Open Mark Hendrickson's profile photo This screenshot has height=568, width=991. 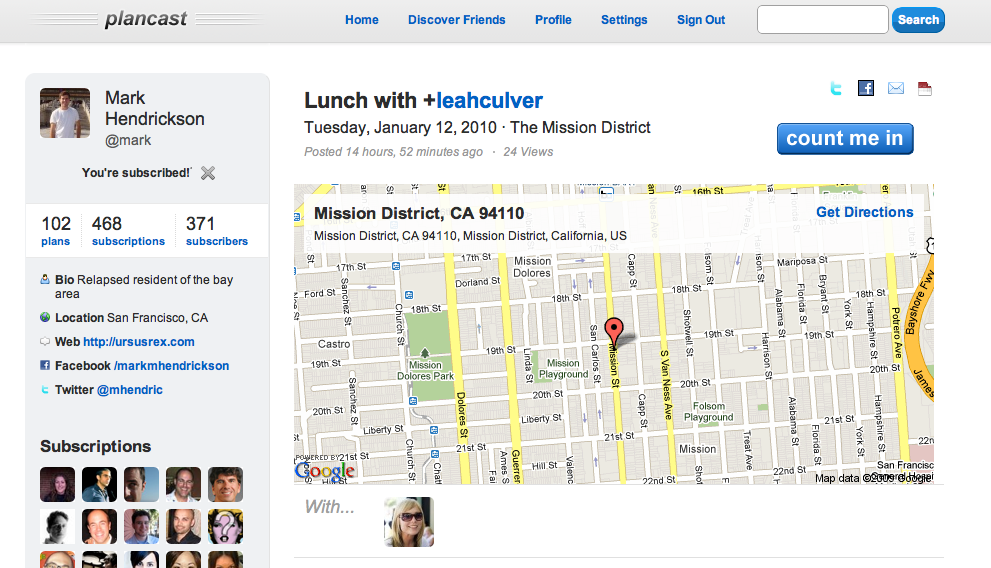(65, 113)
